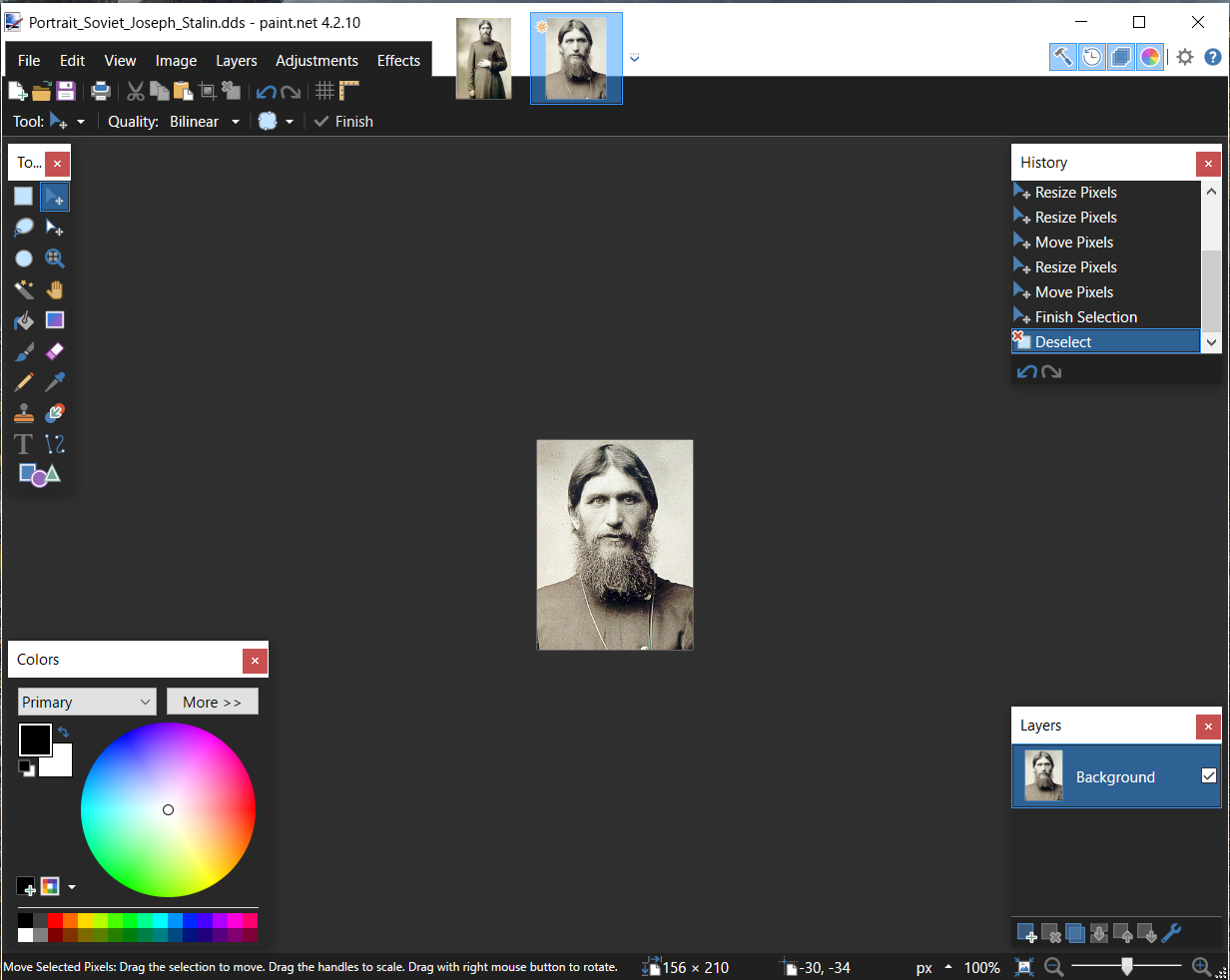Toggle the Layers window button
This screenshot has width=1230, height=980.
[x=1121, y=57]
